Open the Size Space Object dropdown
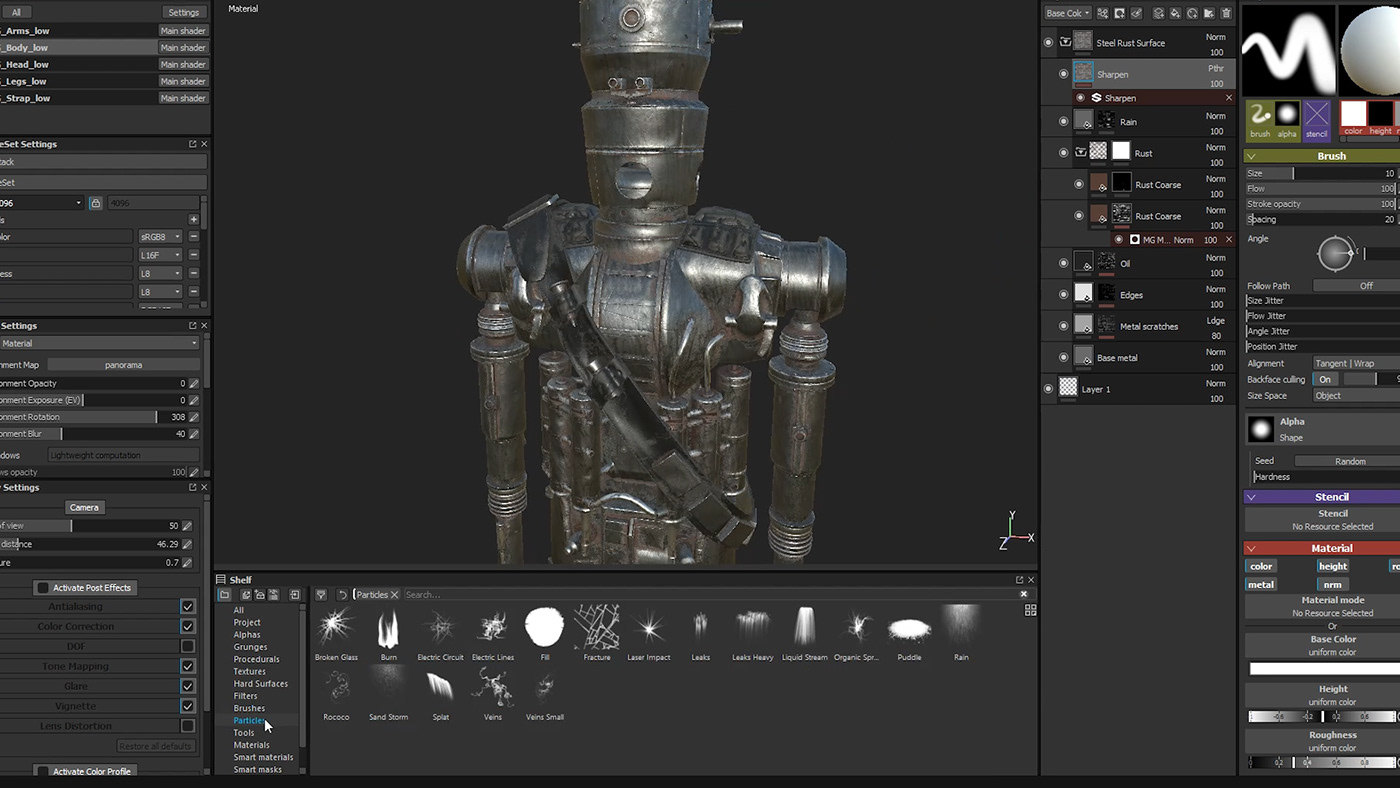The image size is (1400, 788). coord(1356,395)
